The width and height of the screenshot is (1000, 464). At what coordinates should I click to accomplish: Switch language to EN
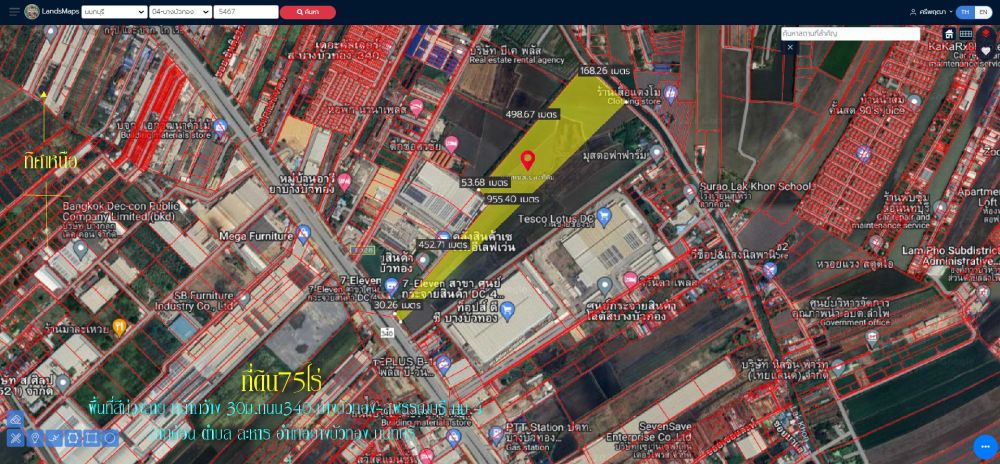tap(983, 12)
